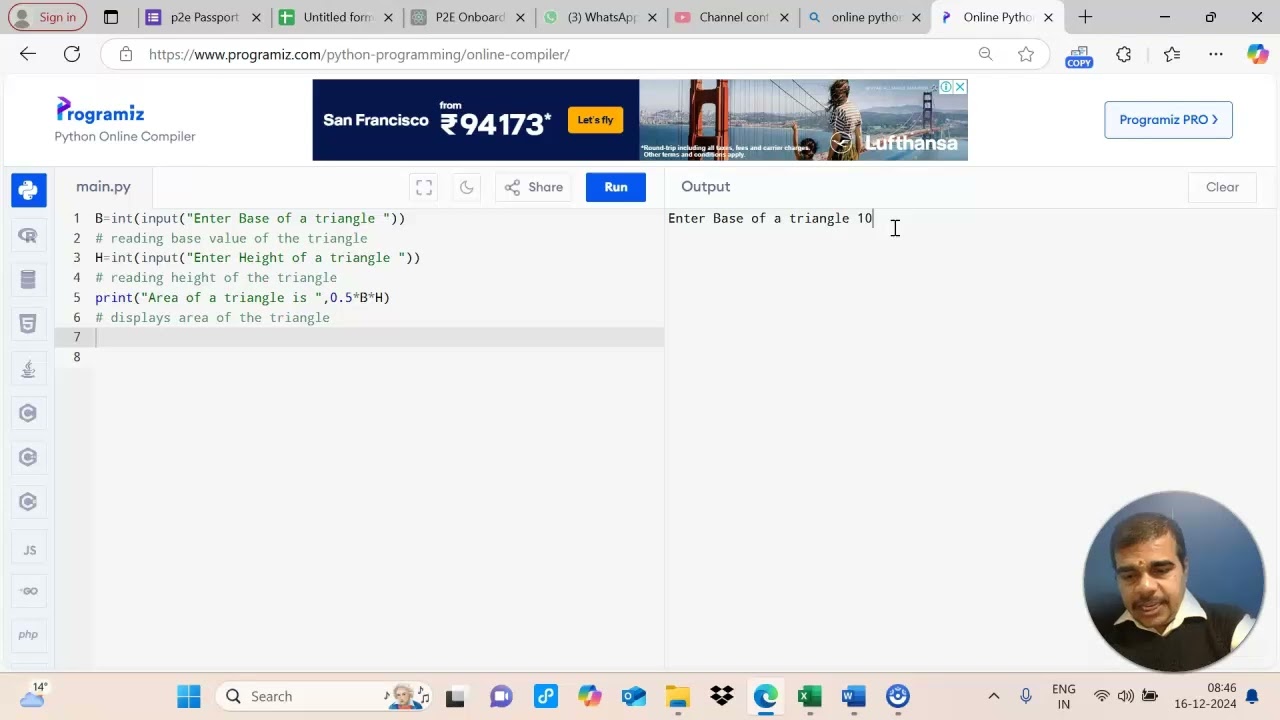The width and height of the screenshot is (1280, 720).
Task: Open the R language compiler icon
Action: (28, 236)
